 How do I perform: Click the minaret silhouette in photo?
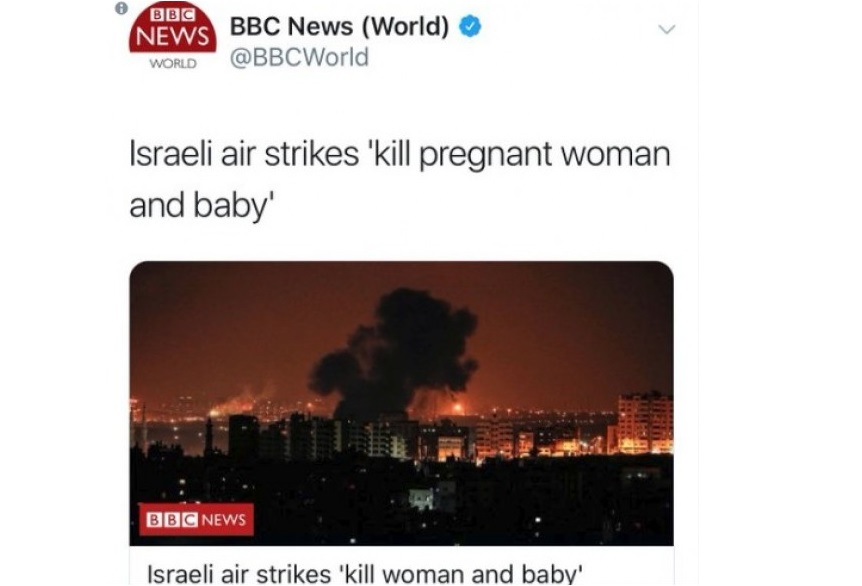[x=209, y=435]
